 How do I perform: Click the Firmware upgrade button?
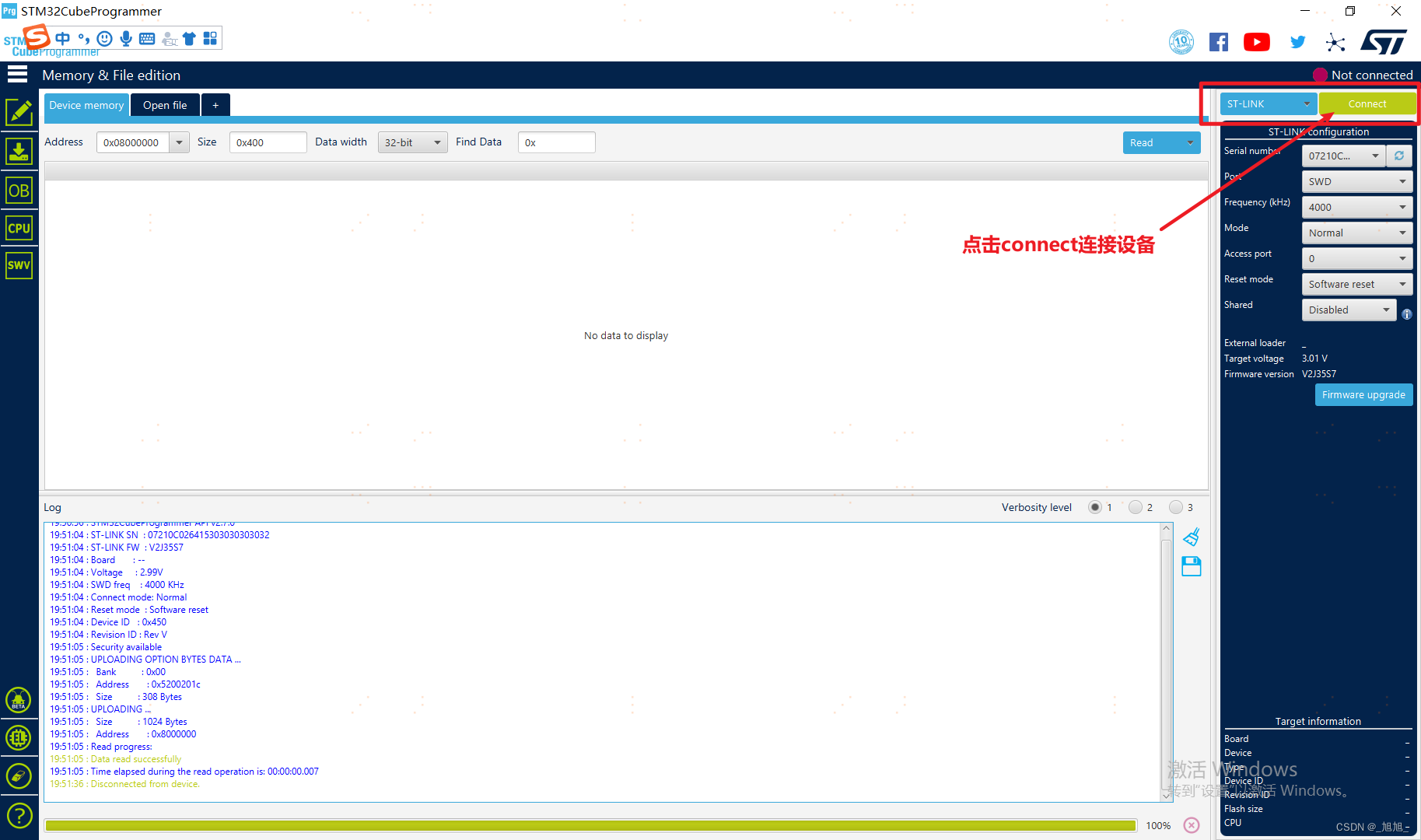[x=1363, y=394]
